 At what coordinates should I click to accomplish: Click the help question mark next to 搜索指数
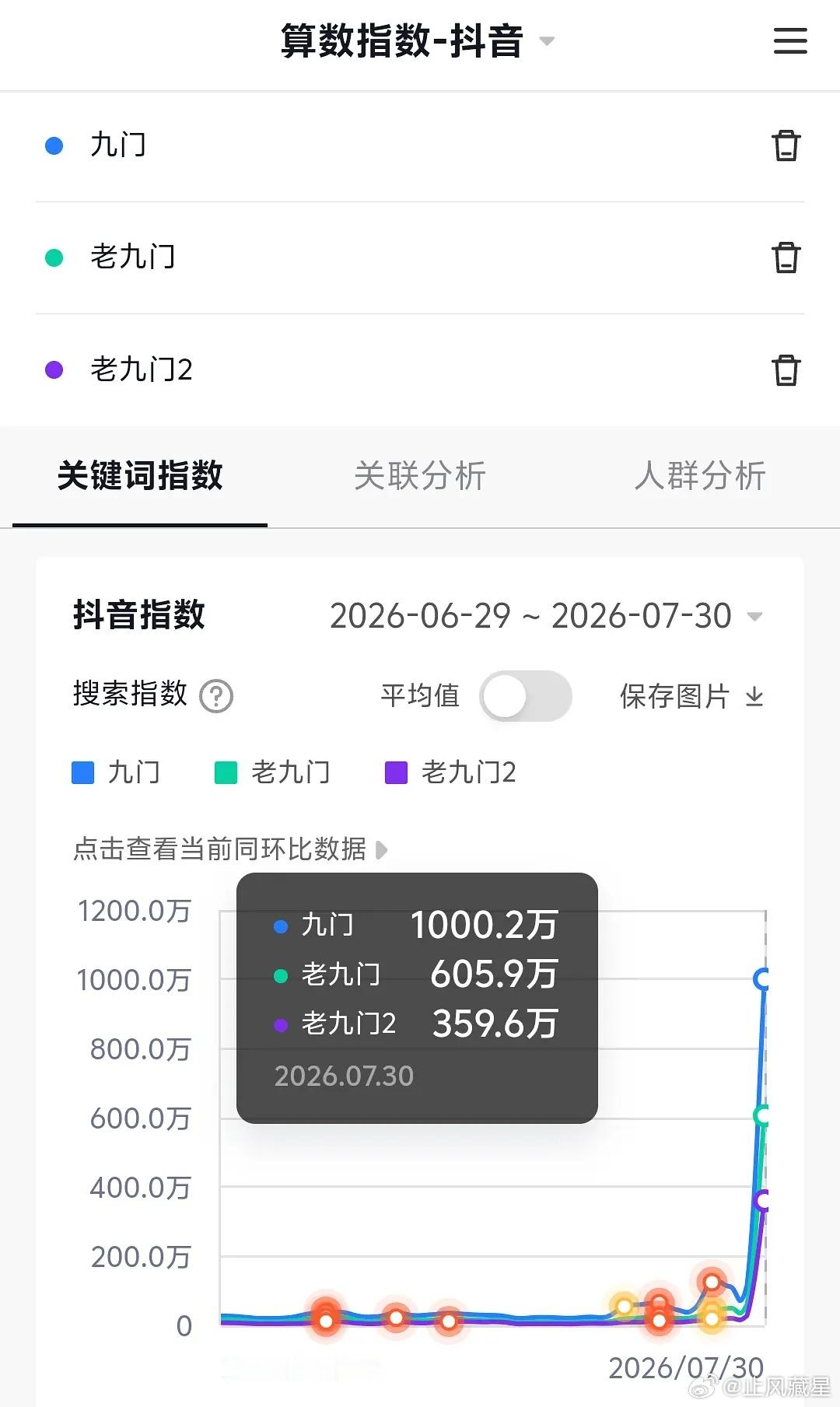(x=216, y=696)
